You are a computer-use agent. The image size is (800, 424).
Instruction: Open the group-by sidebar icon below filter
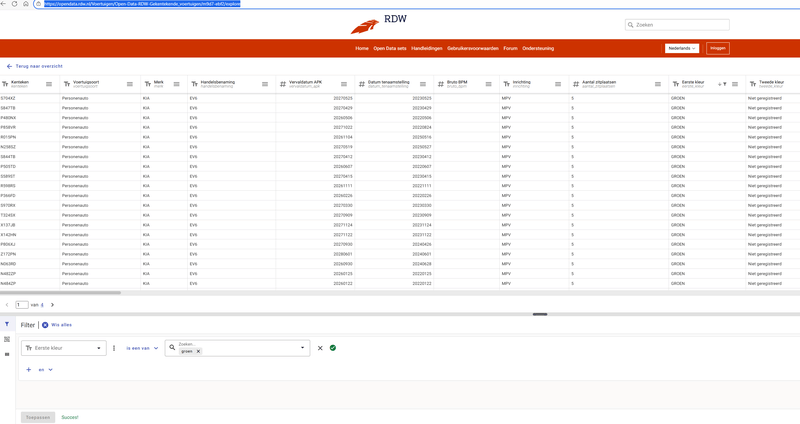tap(7, 339)
